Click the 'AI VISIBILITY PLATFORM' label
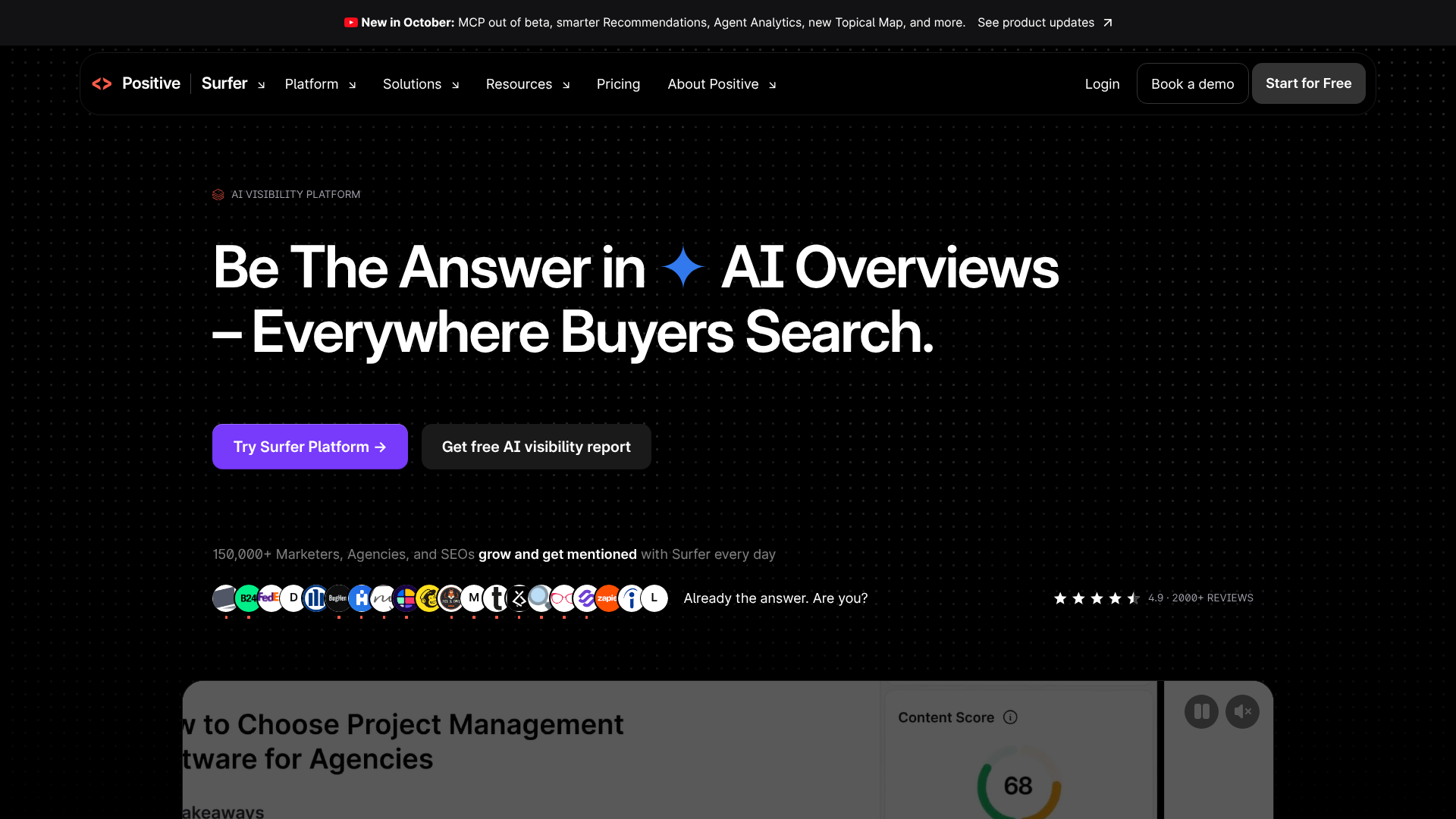The height and width of the screenshot is (819, 1456). point(296,195)
